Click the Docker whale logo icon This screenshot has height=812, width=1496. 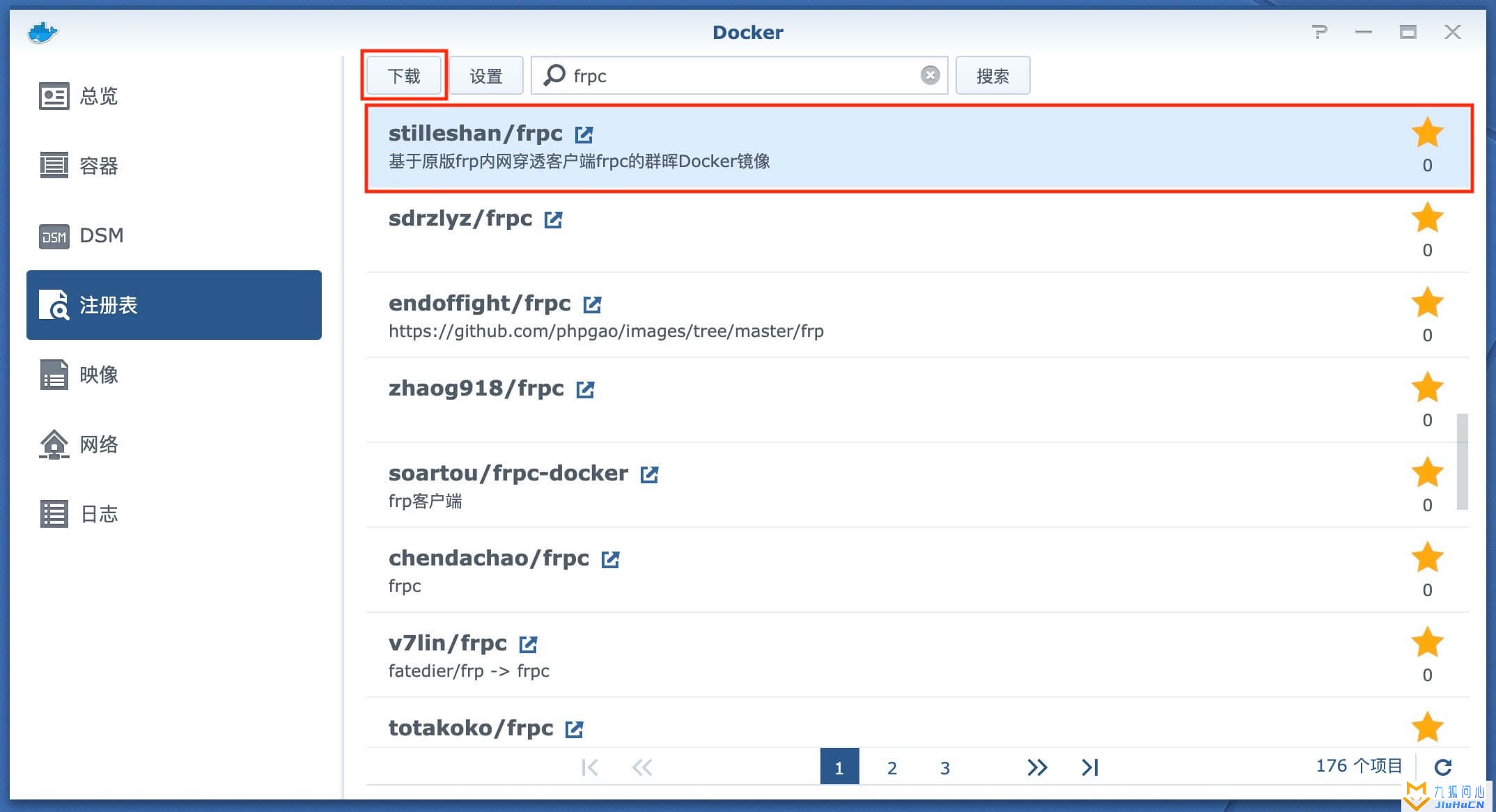(42, 32)
